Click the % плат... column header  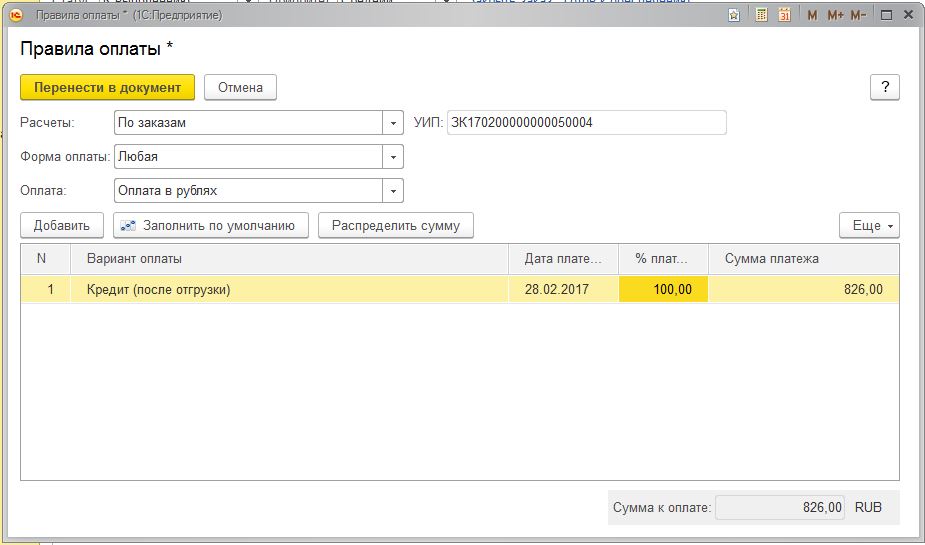click(663, 259)
